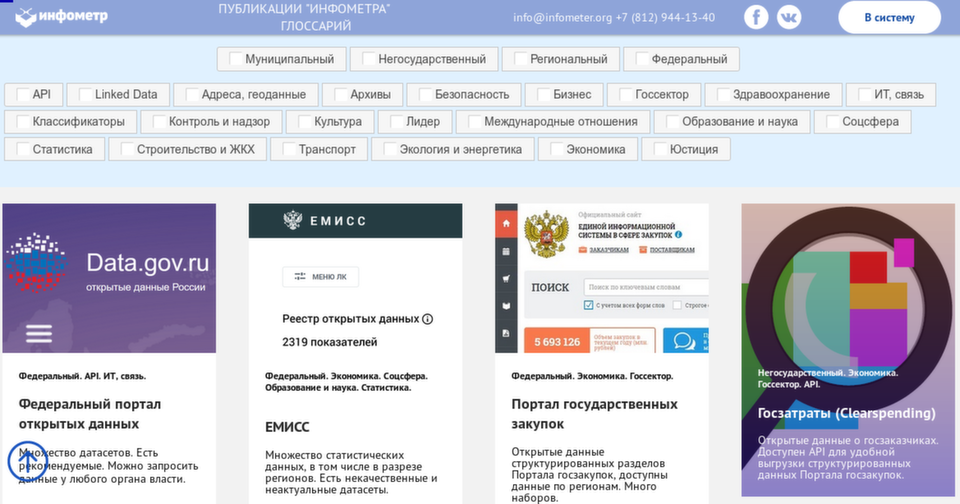Toggle the «Муниципальный» filter checkbox
Viewport: 960px width, 504px height.
click(236, 59)
